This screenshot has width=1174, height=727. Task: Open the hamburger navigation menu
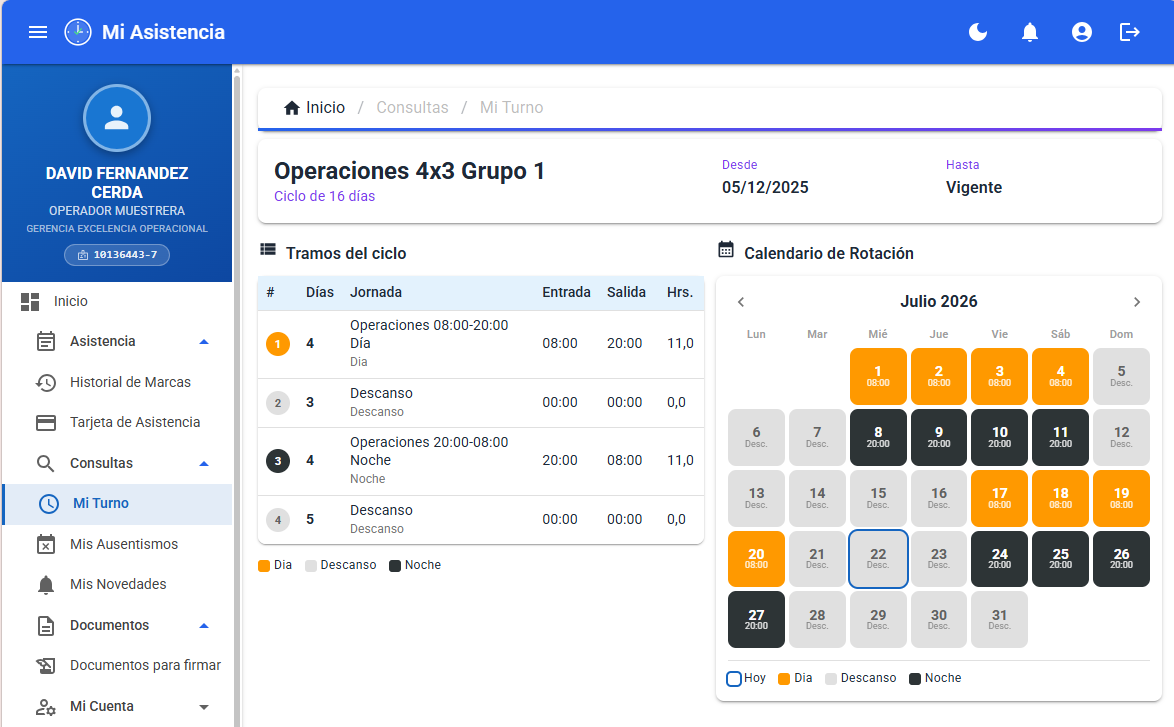(37, 32)
